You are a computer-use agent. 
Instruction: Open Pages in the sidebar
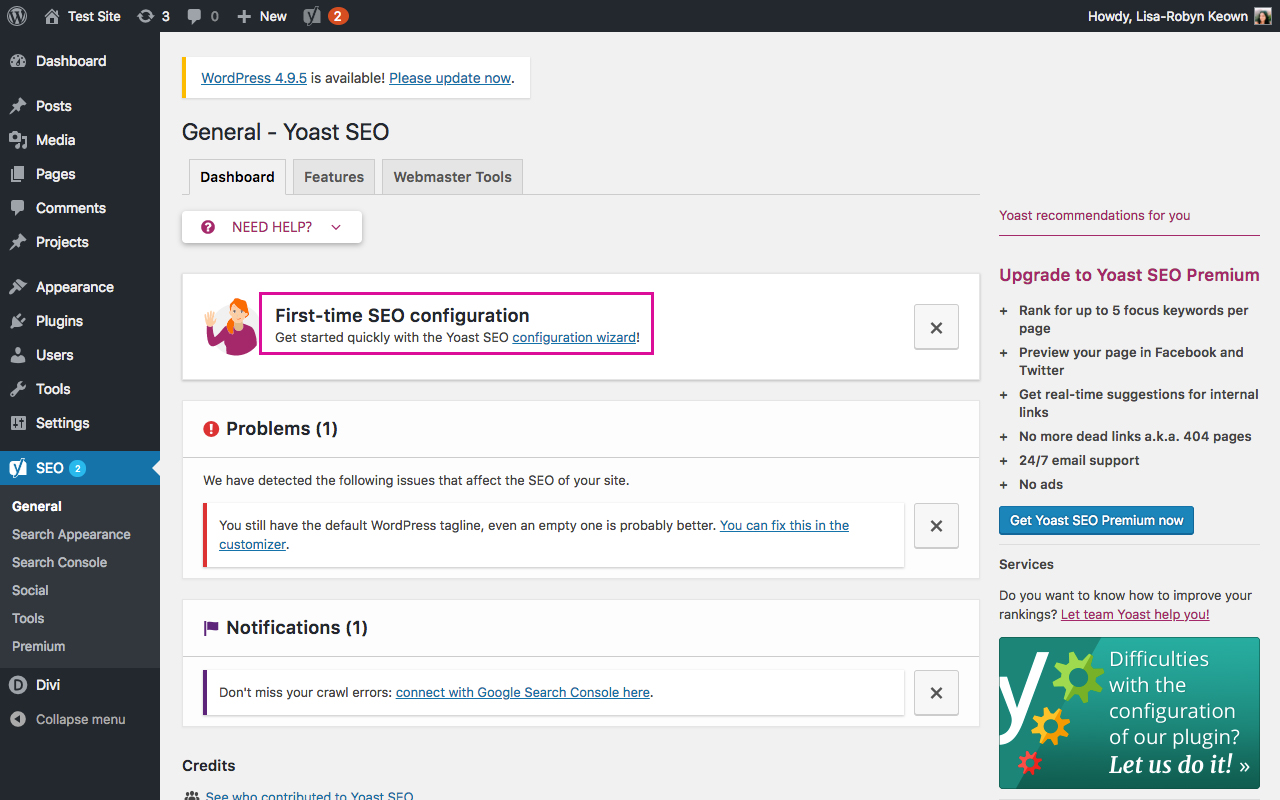click(x=80, y=174)
